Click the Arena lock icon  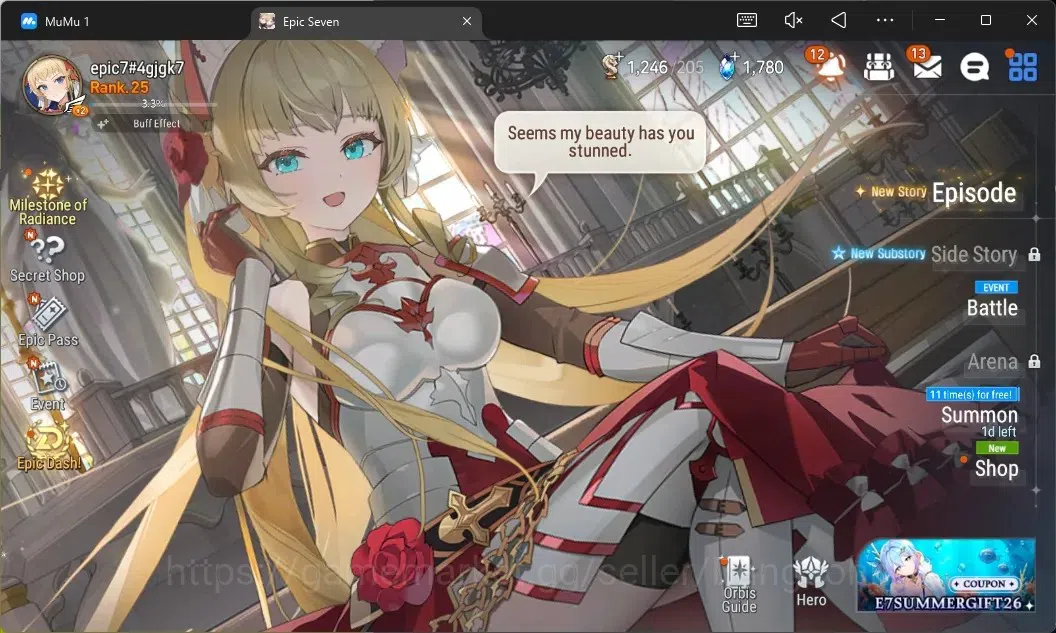[1034, 362]
